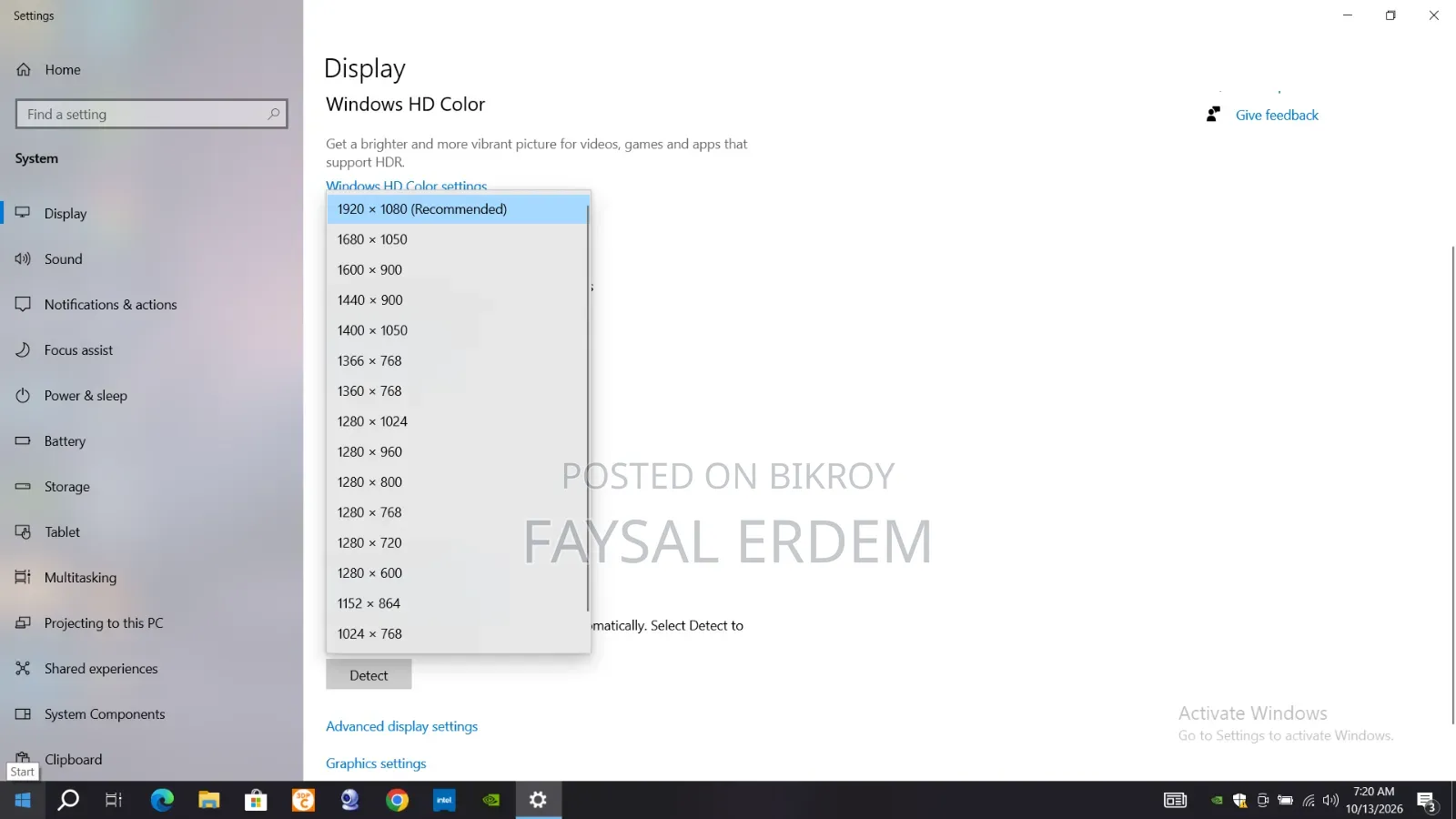Open Focus assist settings
This screenshot has width=1456, height=819.
pyautogui.click(x=151, y=350)
